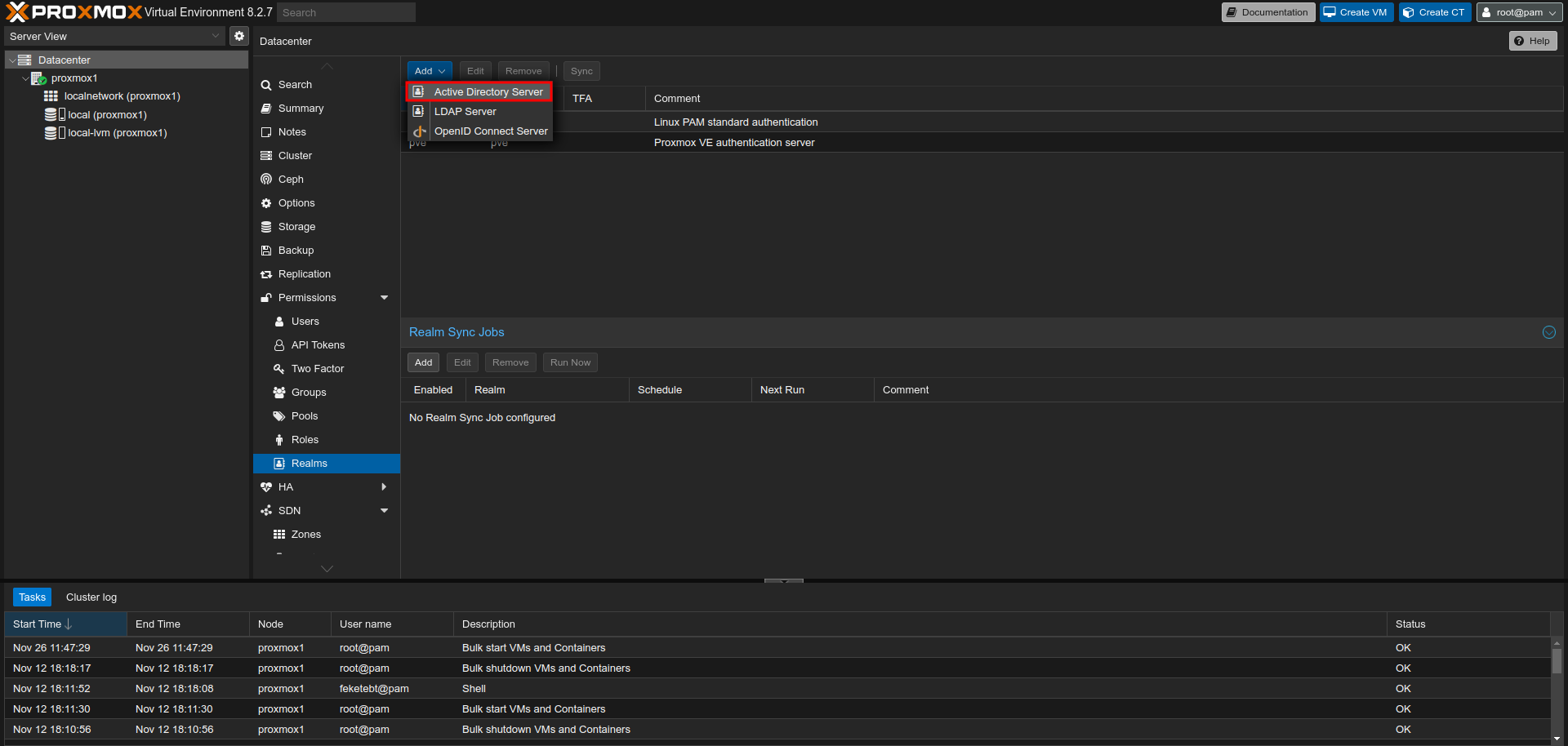This screenshot has height=746, width=1568.
Task: Click the localnetwork grid icon
Action: click(51, 96)
